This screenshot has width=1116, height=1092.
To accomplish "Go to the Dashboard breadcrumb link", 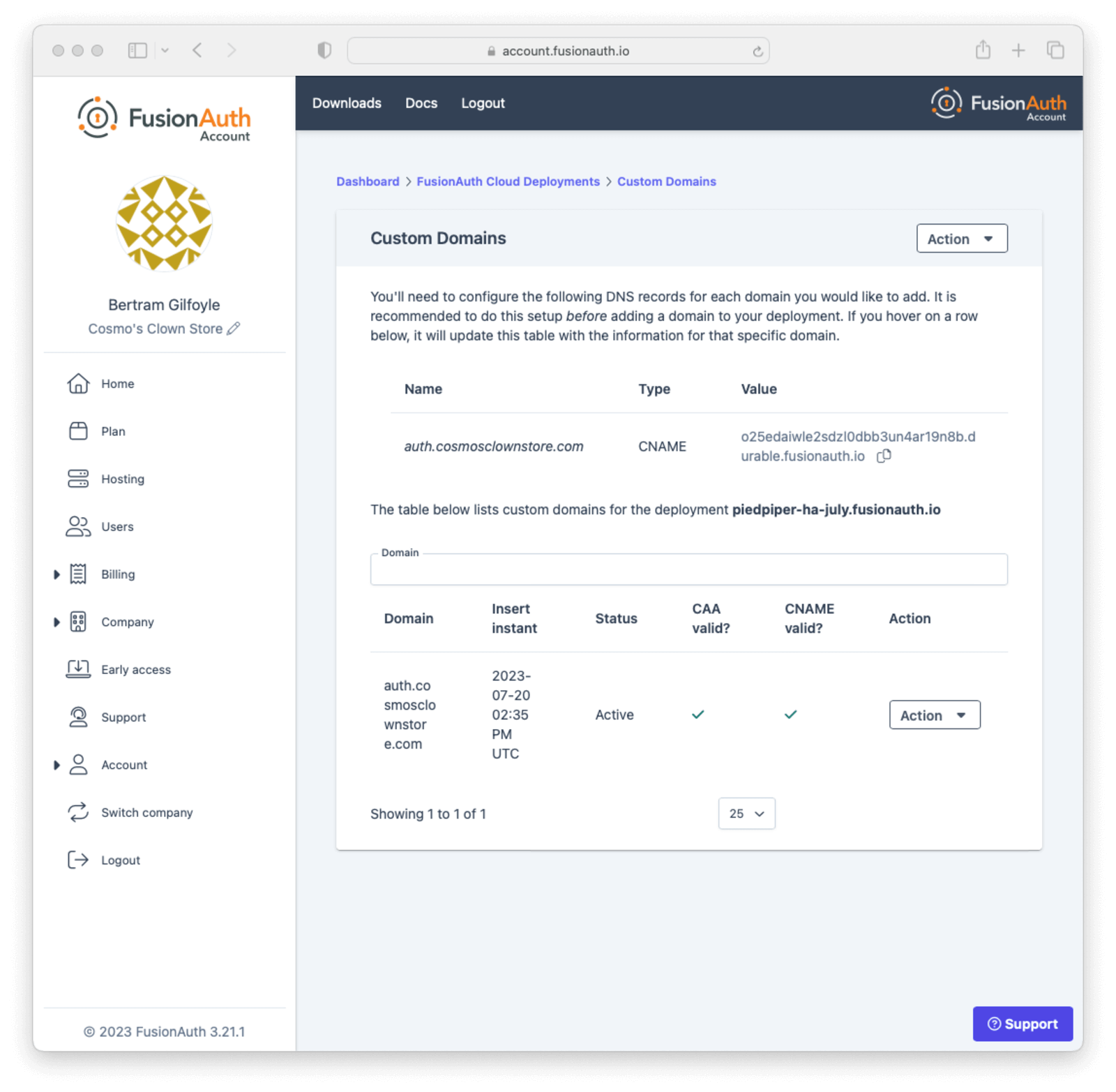I will [368, 181].
